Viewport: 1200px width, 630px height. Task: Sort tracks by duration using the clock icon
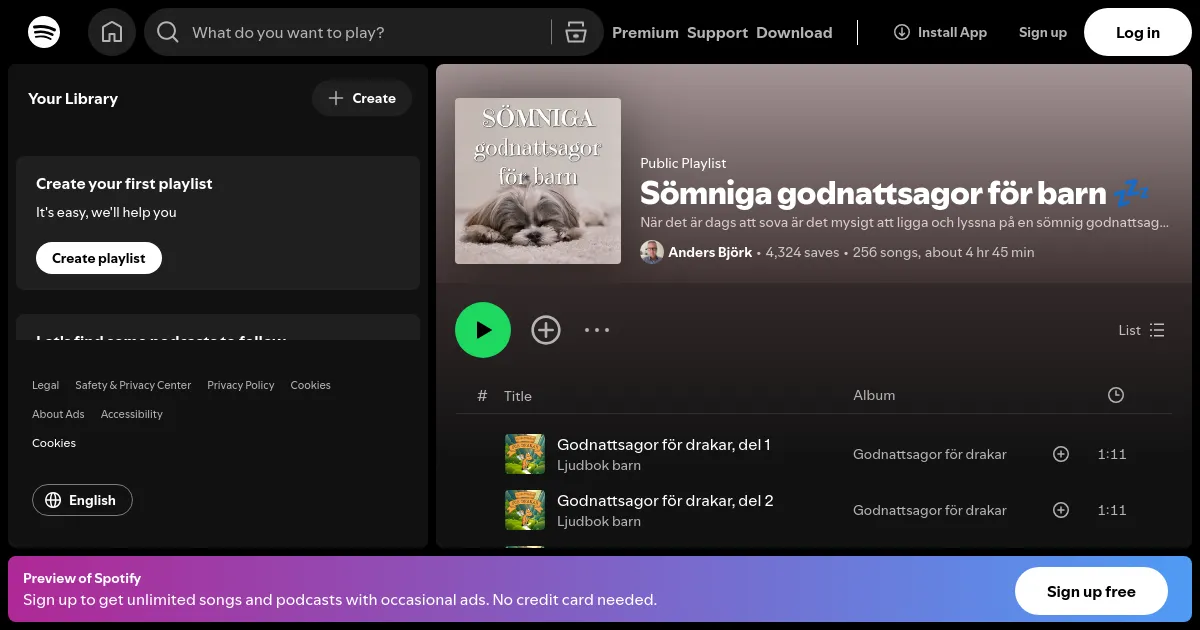pyautogui.click(x=1116, y=395)
